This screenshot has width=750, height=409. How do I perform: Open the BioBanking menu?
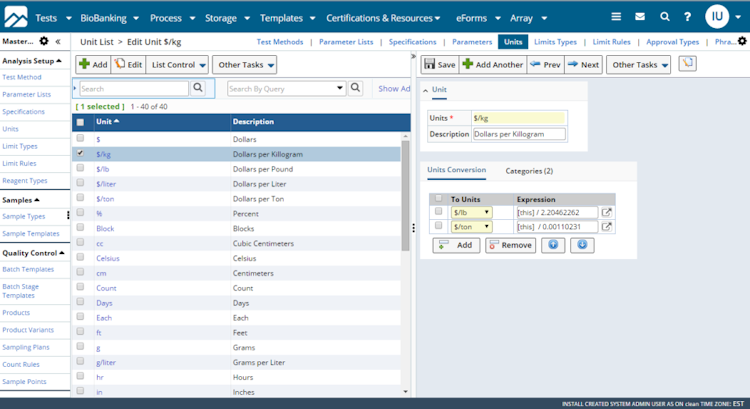coord(110,18)
